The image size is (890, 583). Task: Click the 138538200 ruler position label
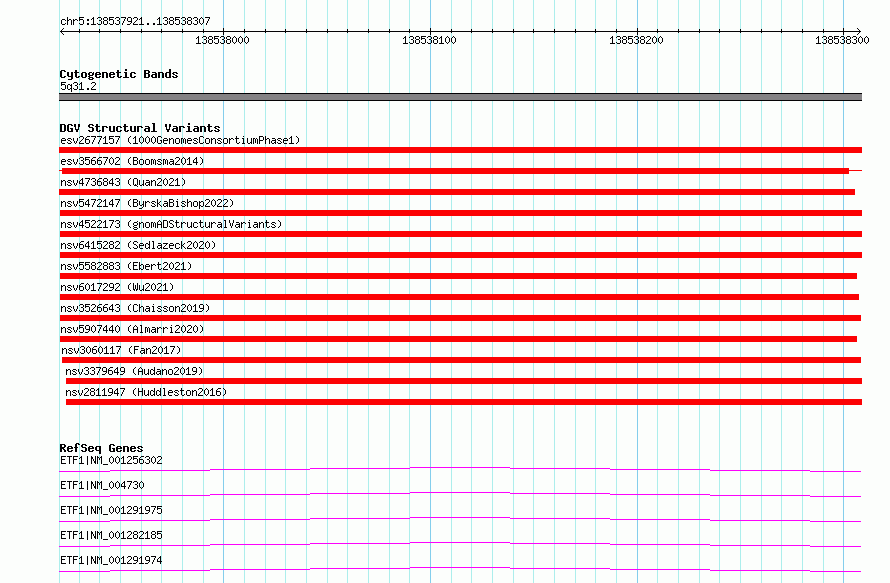pos(636,40)
